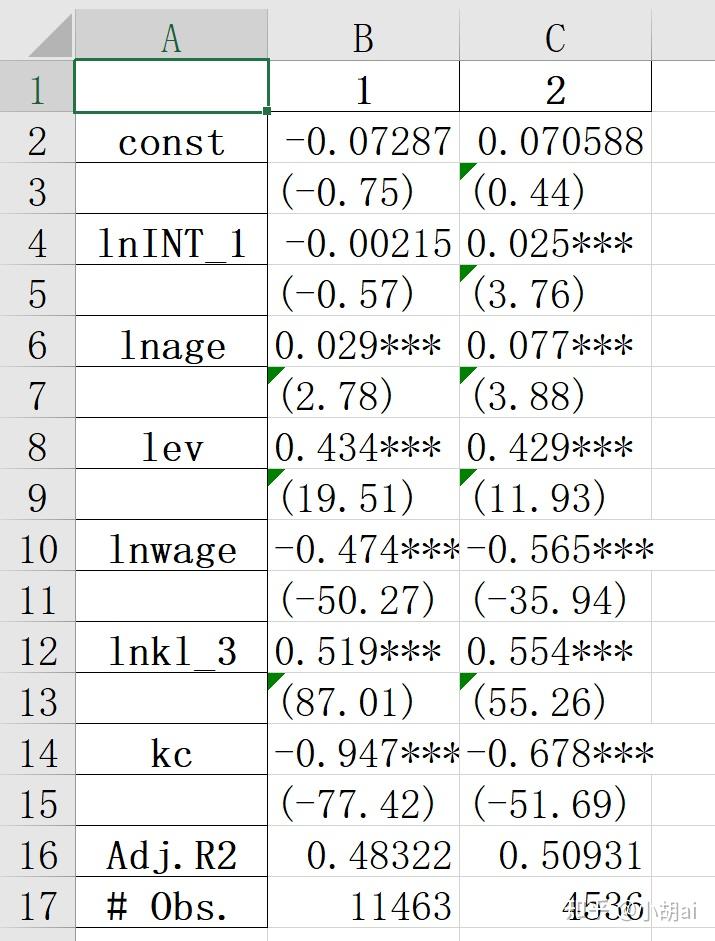Select row 6 header
The height and width of the screenshot is (941, 715).
point(37,341)
